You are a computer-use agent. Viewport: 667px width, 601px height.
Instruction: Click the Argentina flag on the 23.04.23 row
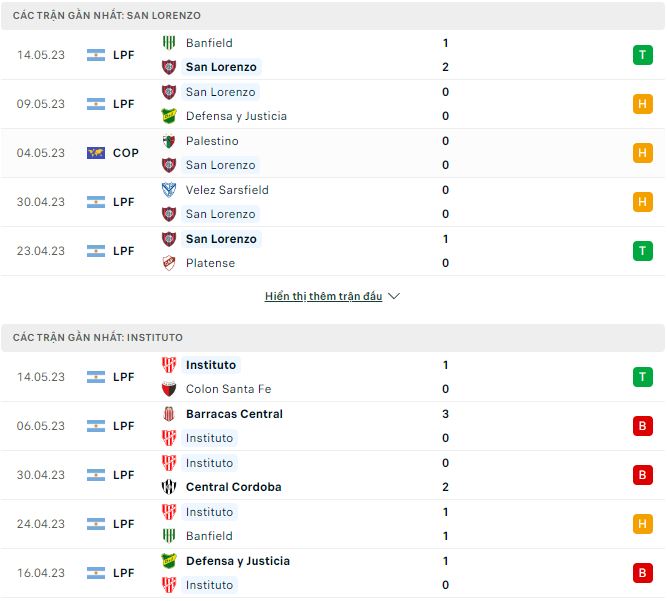tap(96, 251)
